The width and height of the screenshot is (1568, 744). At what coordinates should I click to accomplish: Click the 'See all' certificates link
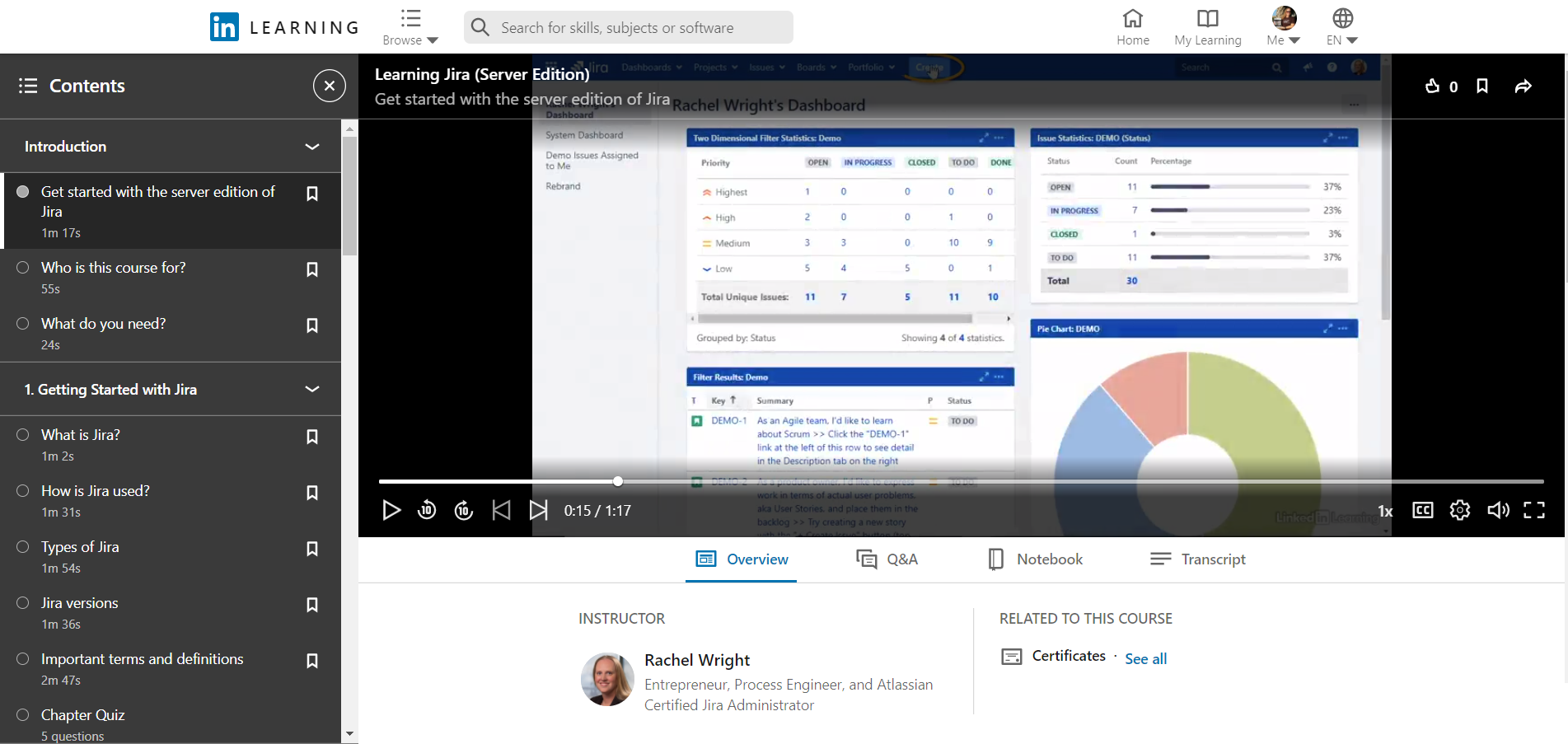point(1145,658)
